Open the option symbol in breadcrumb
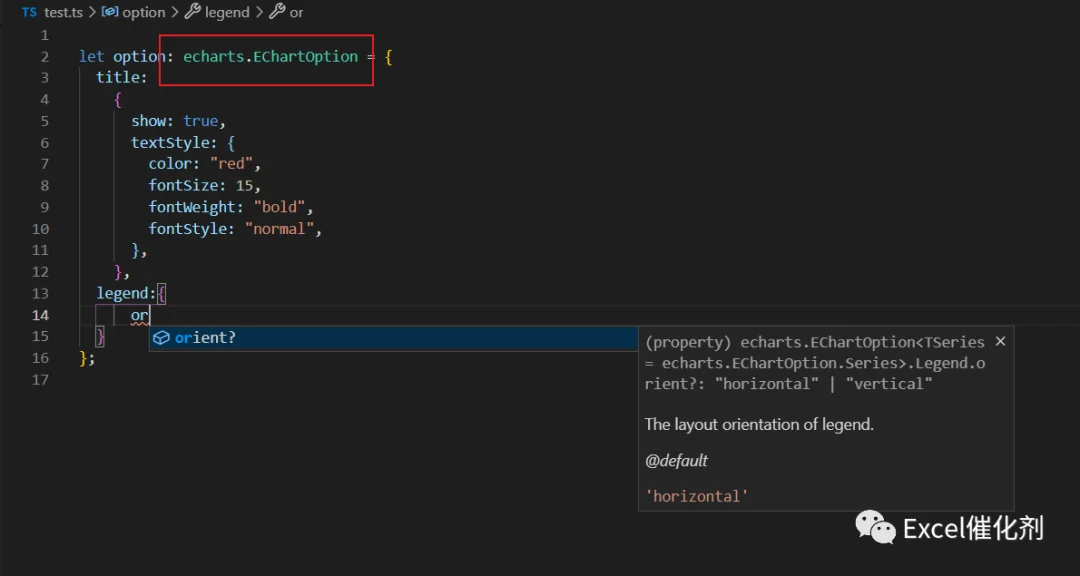The width and height of the screenshot is (1080, 576). point(134,12)
